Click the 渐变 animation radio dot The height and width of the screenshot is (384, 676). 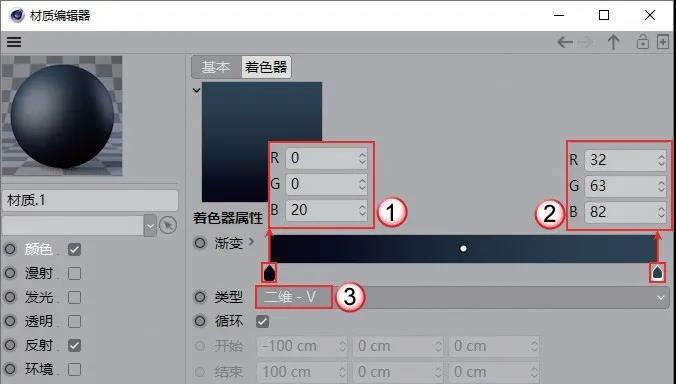point(200,243)
